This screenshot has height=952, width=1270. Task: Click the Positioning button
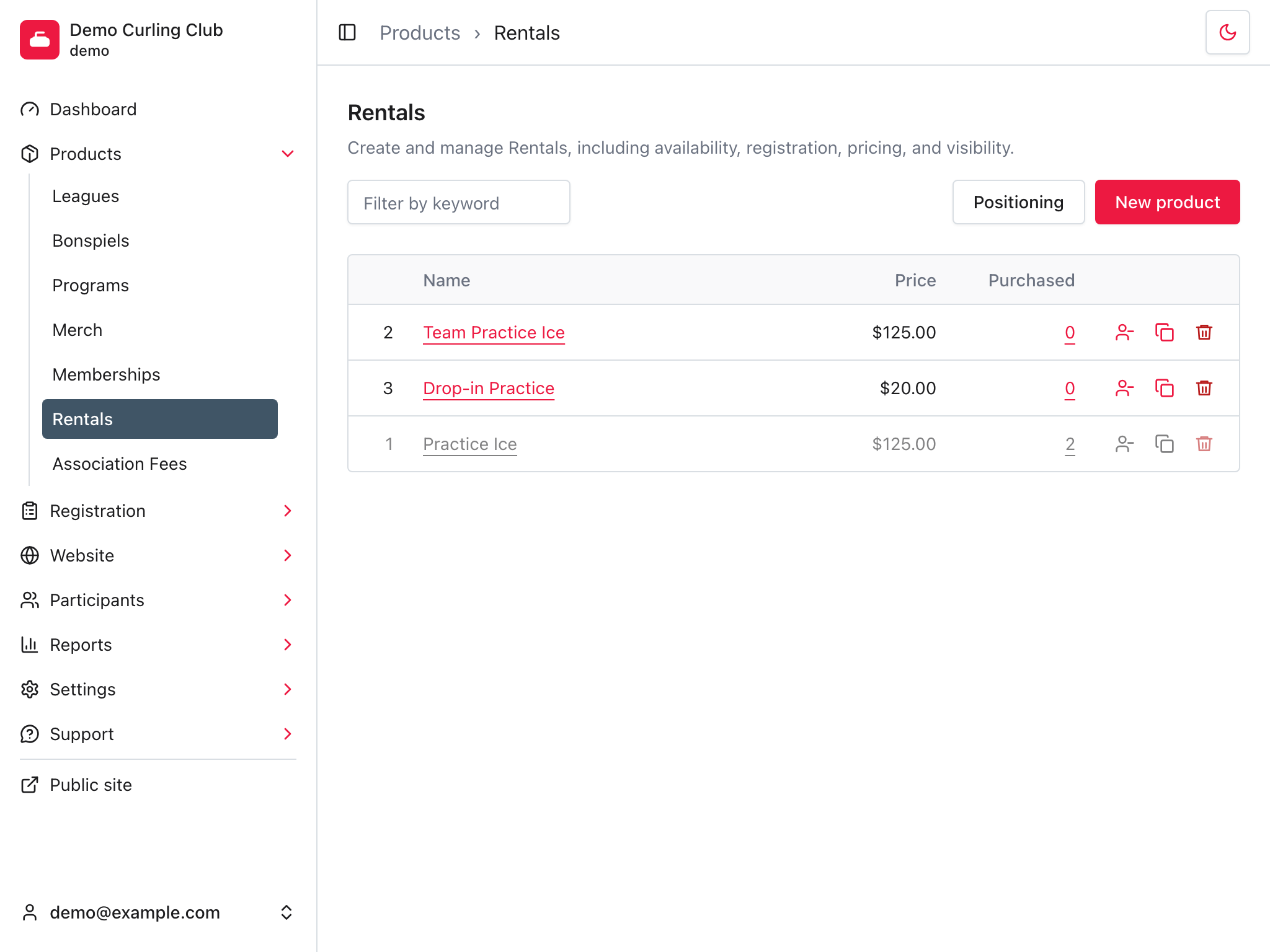pyautogui.click(x=1018, y=202)
